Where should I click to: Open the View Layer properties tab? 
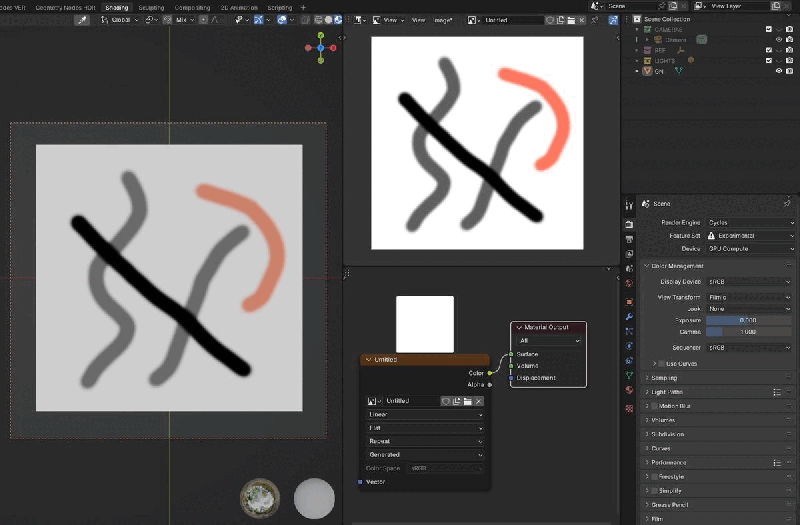[x=629, y=254]
